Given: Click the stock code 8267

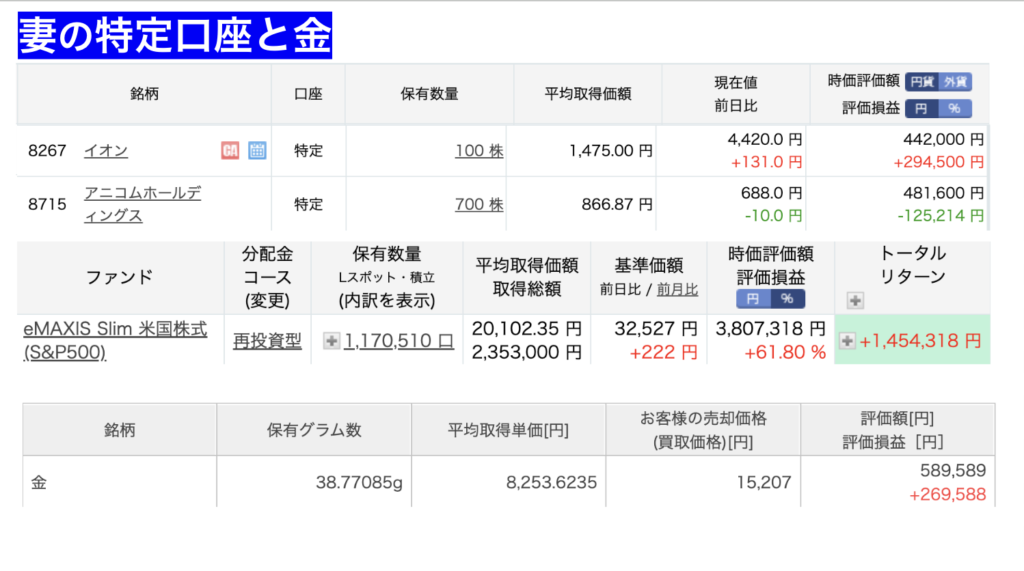Looking at the screenshot, I should (x=47, y=151).
